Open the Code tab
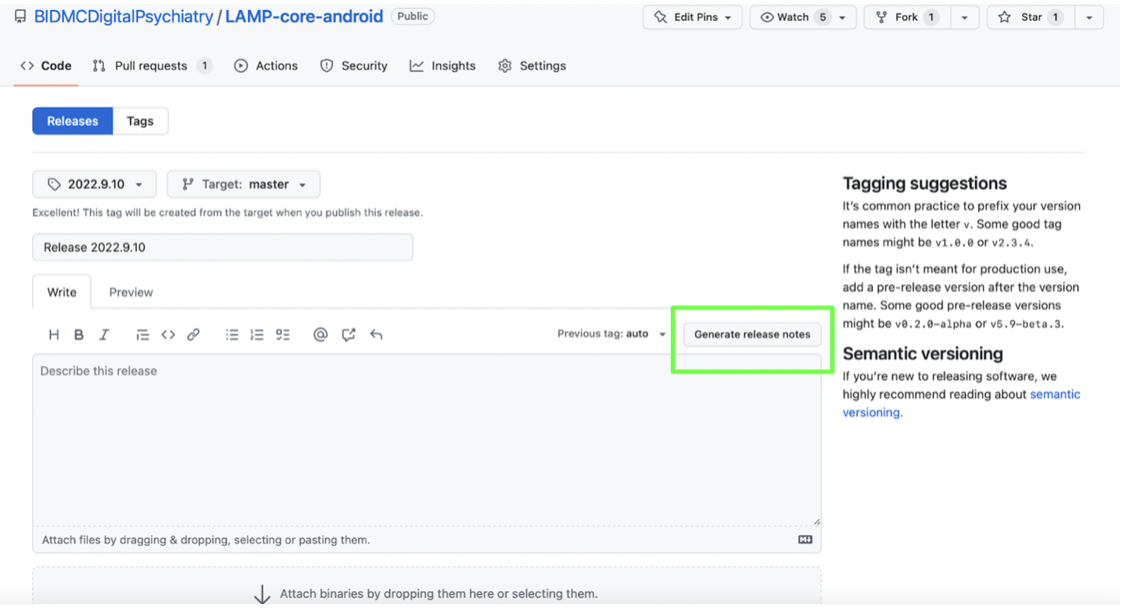The image size is (1136, 612). point(46,66)
